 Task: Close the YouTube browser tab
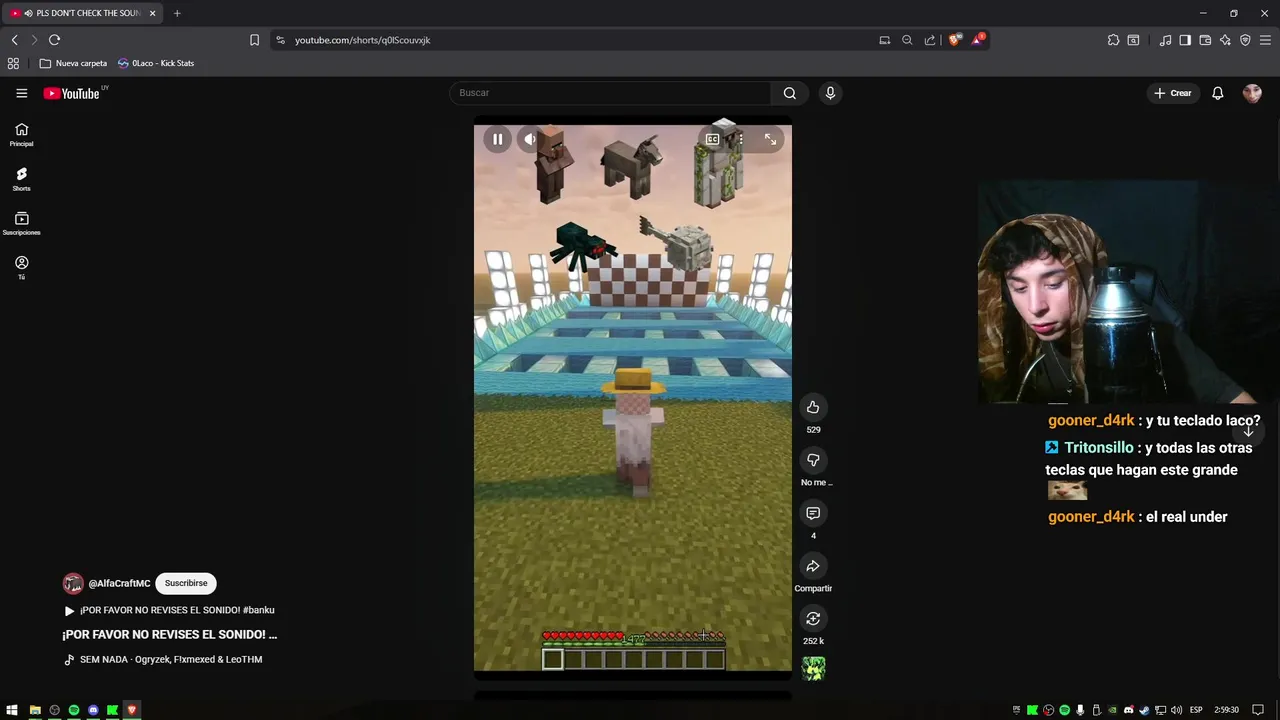[152, 13]
